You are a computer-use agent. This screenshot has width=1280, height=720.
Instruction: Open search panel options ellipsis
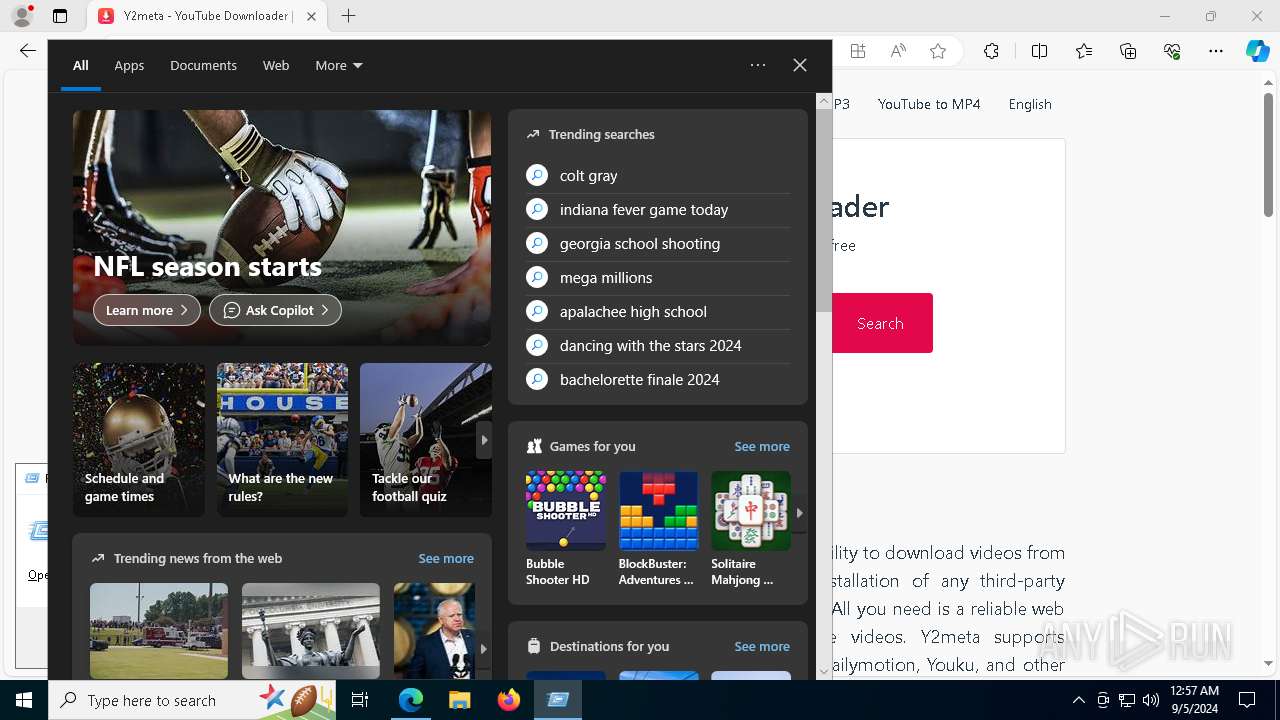point(758,65)
